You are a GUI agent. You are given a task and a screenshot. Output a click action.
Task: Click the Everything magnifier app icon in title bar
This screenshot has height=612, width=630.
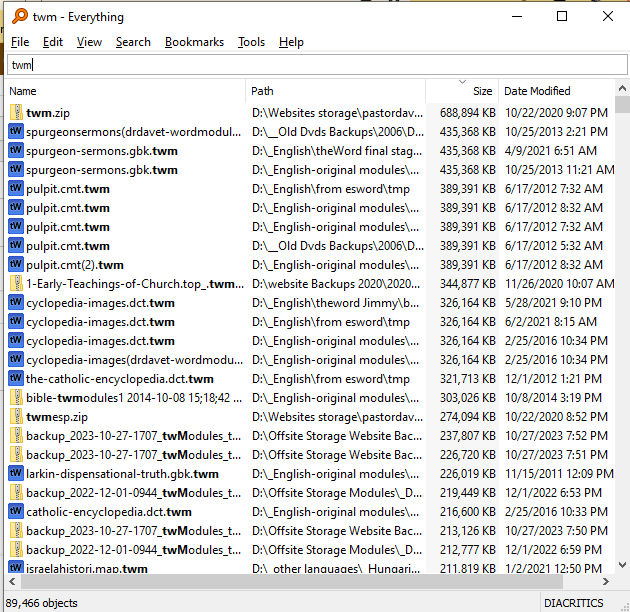(x=20, y=16)
